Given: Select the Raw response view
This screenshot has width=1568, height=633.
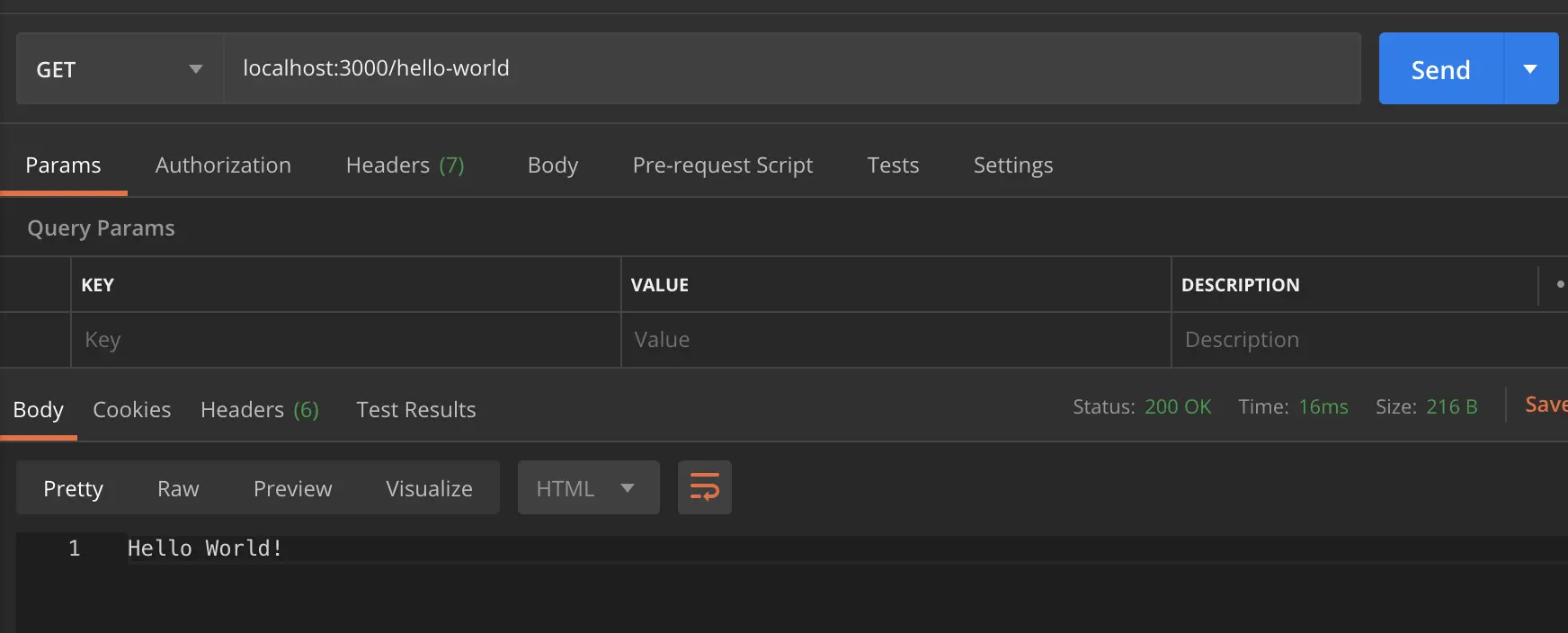Looking at the screenshot, I should point(178,488).
